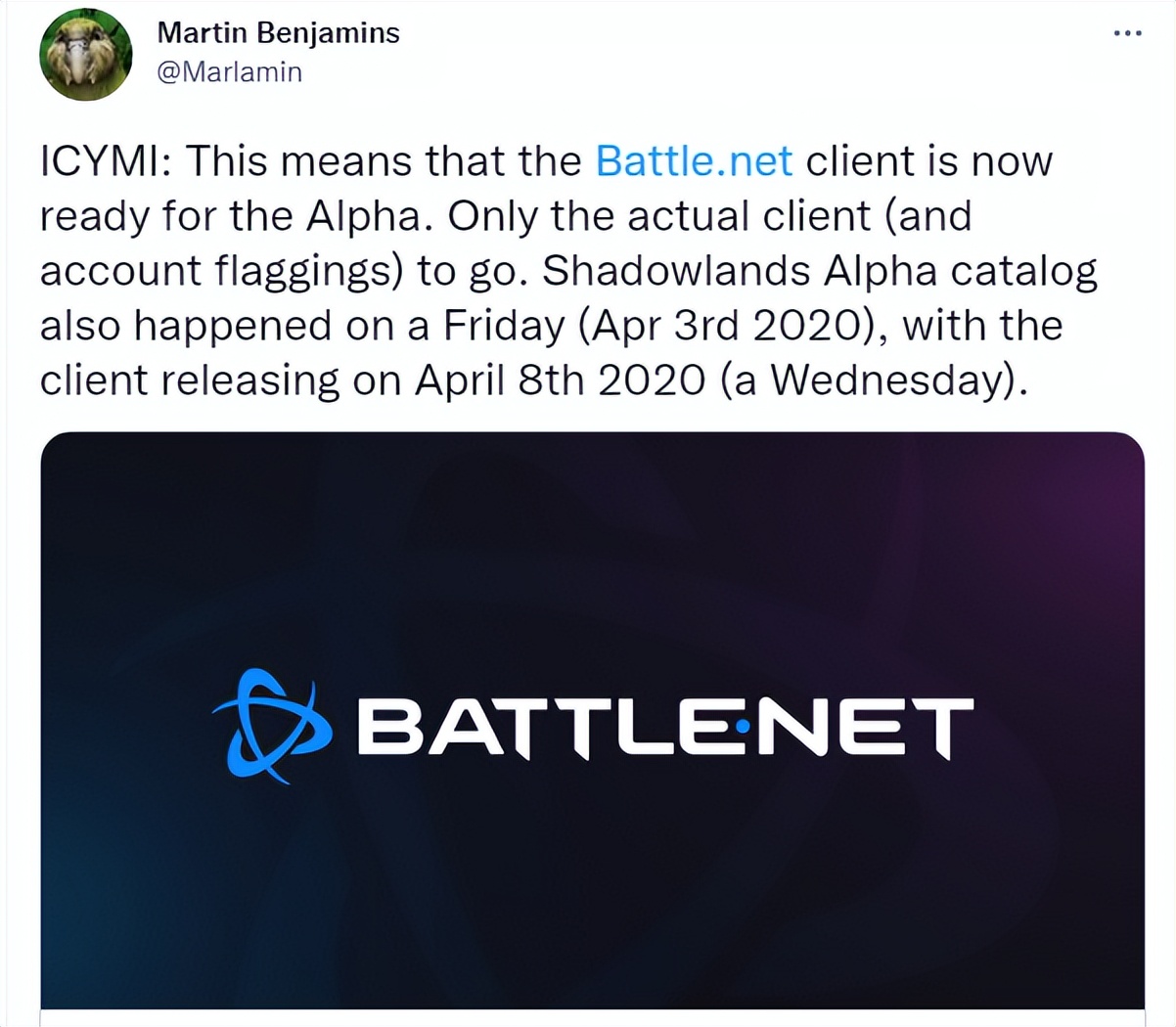Click the word Wednesday in the tweet

[887, 380]
